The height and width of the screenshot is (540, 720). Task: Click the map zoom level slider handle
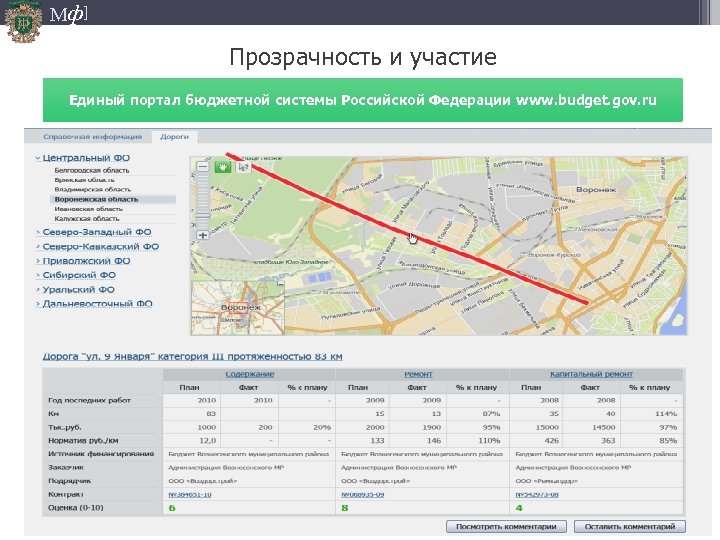pos(202,215)
